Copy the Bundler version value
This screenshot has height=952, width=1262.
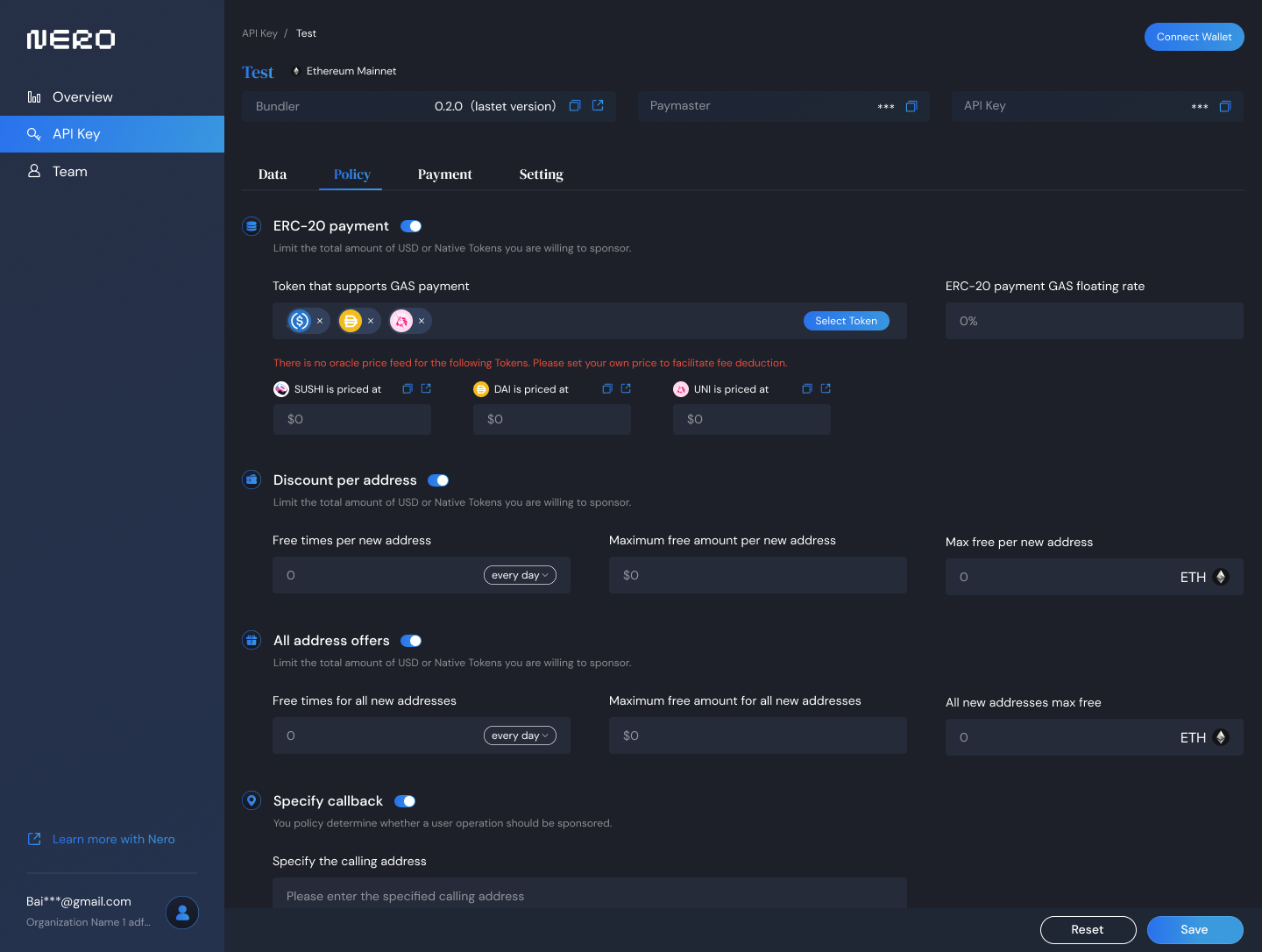(x=575, y=105)
